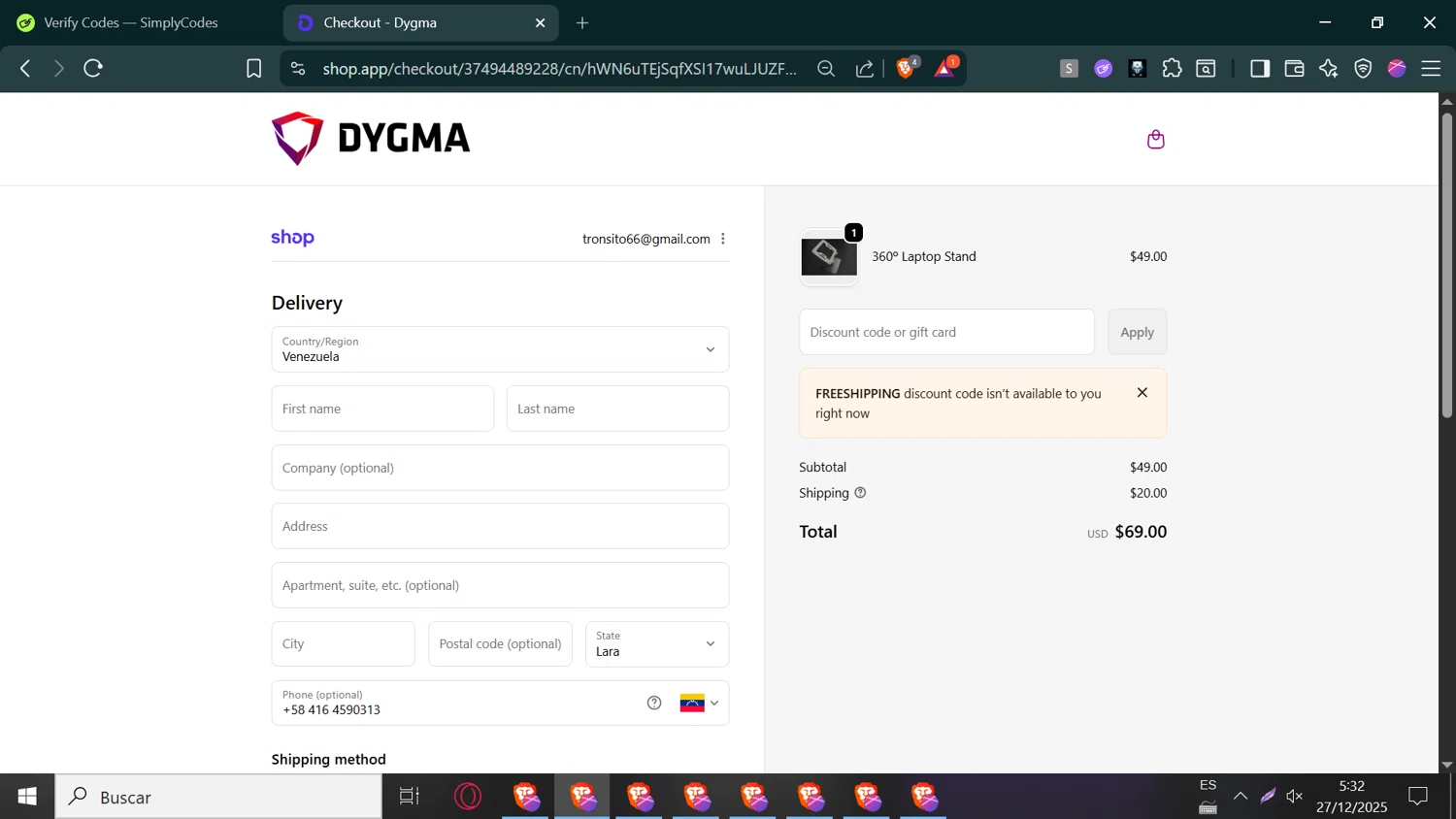Open phone country code flag selector
Image resolution: width=1456 pixels, height=819 pixels.
tap(699, 703)
